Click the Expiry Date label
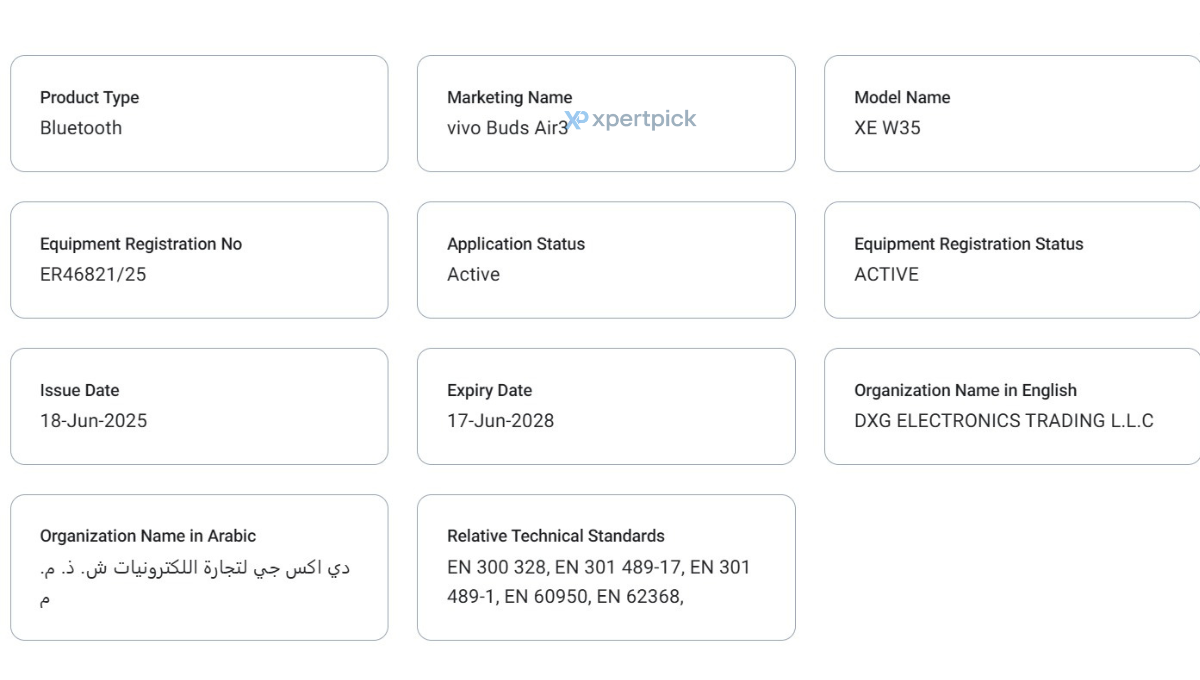 pos(489,390)
